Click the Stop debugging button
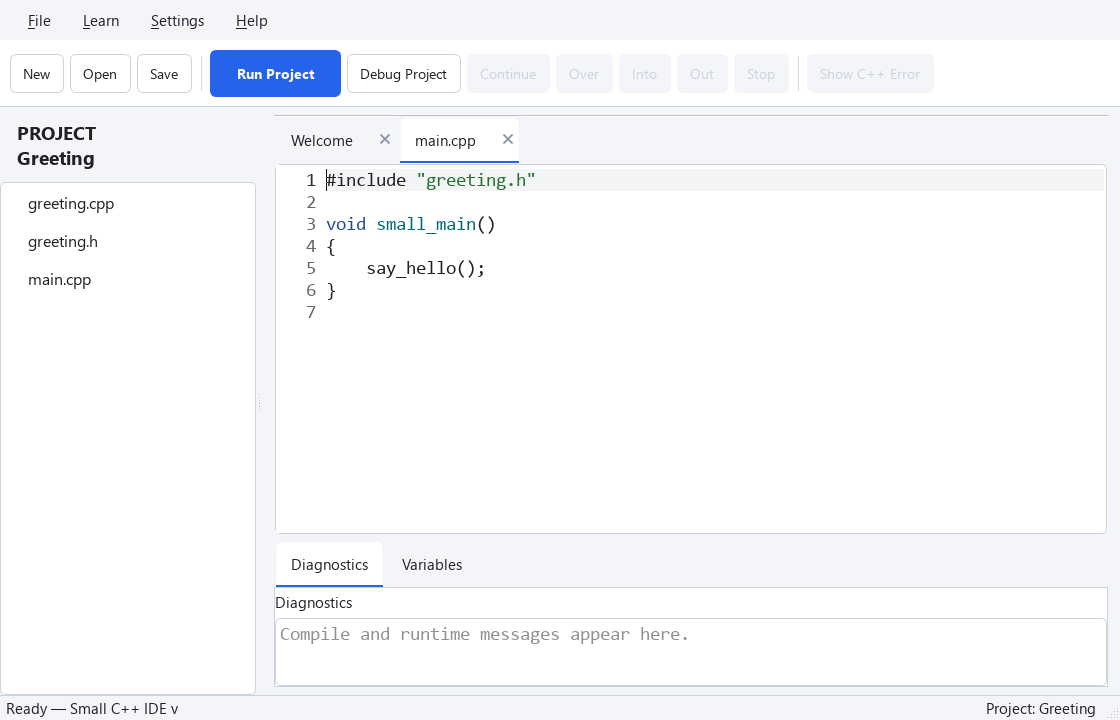This screenshot has width=1120, height=720. pos(761,74)
